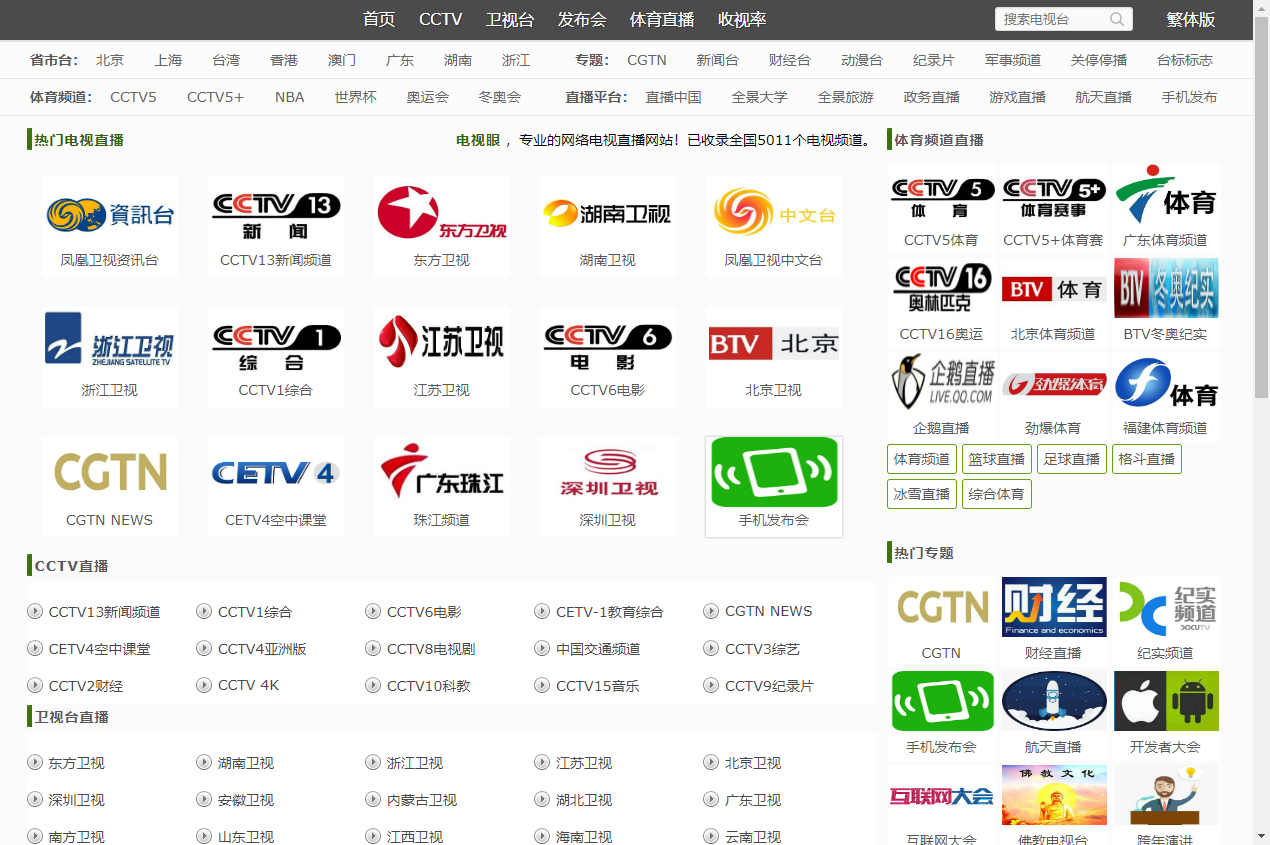The height and width of the screenshot is (845, 1270).
Task: Open CCTV8电视剧 in the CCTV直播 list
Action: [x=431, y=649]
